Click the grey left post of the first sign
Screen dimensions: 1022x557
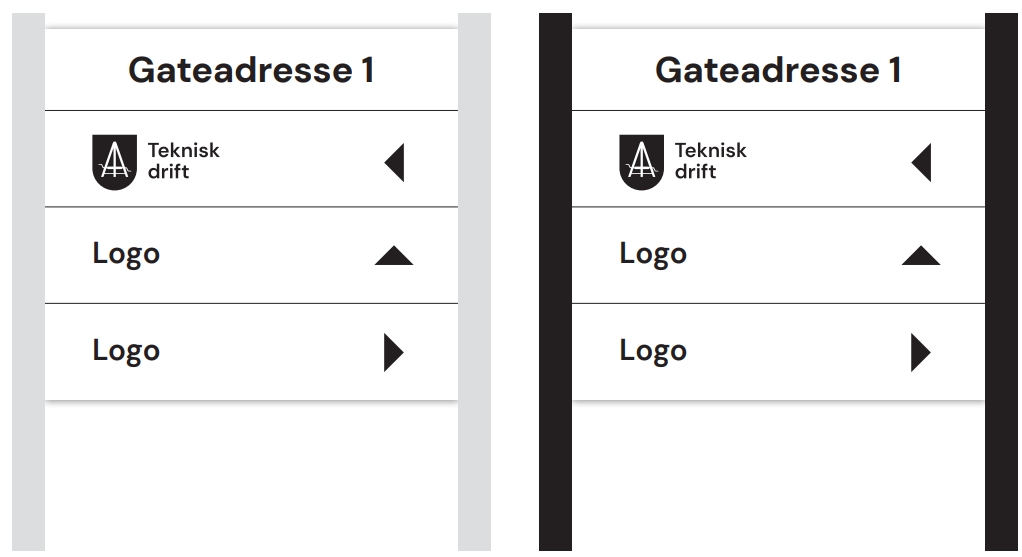click(29, 281)
